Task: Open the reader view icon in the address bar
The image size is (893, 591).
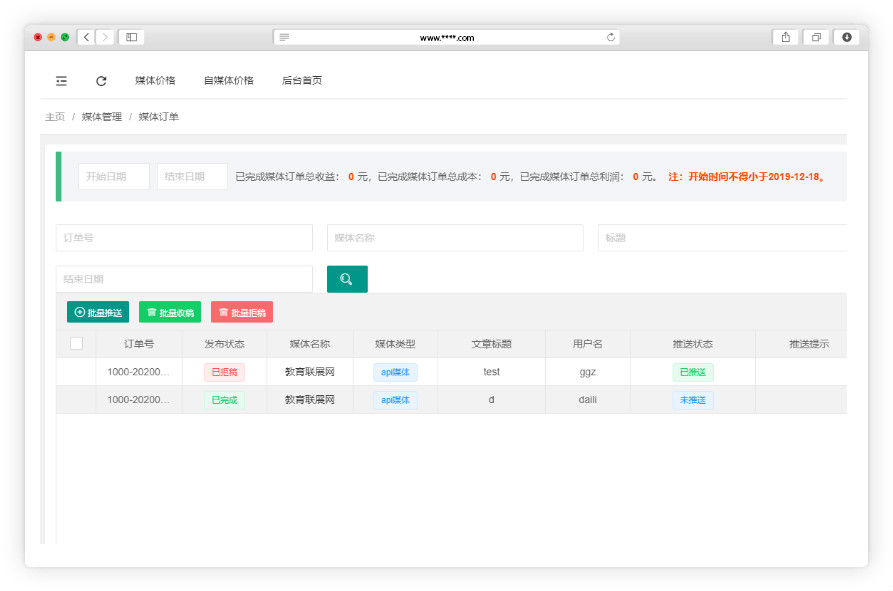Action: (284, 37)
